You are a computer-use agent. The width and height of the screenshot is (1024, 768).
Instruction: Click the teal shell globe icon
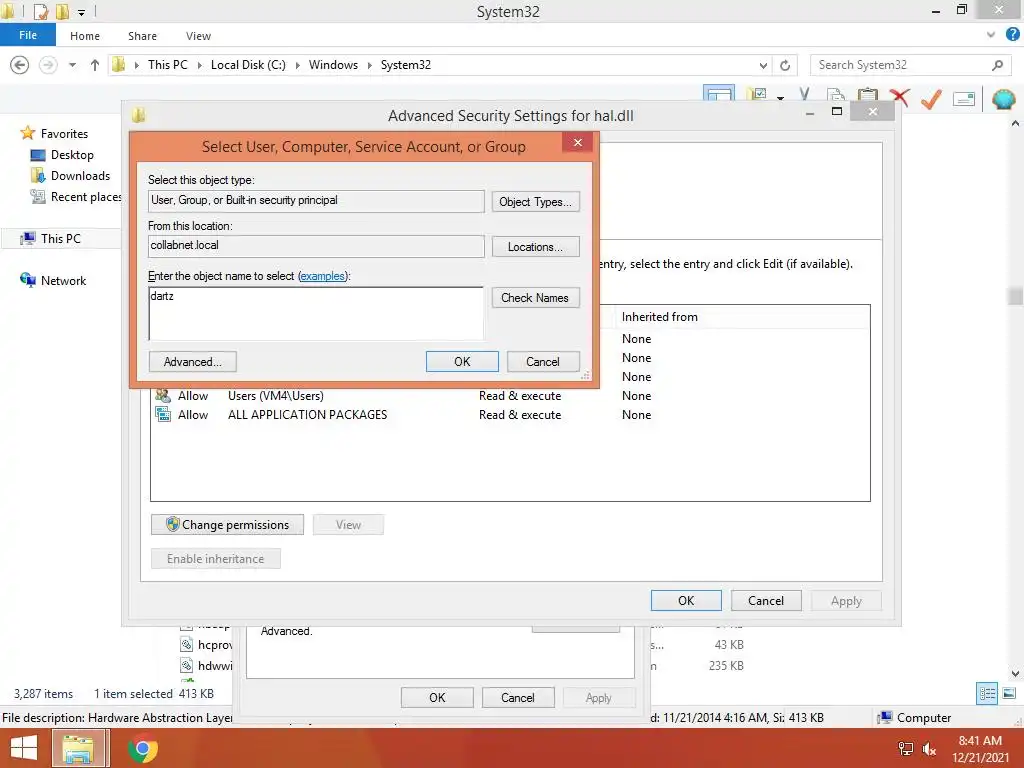(1004, 99)
